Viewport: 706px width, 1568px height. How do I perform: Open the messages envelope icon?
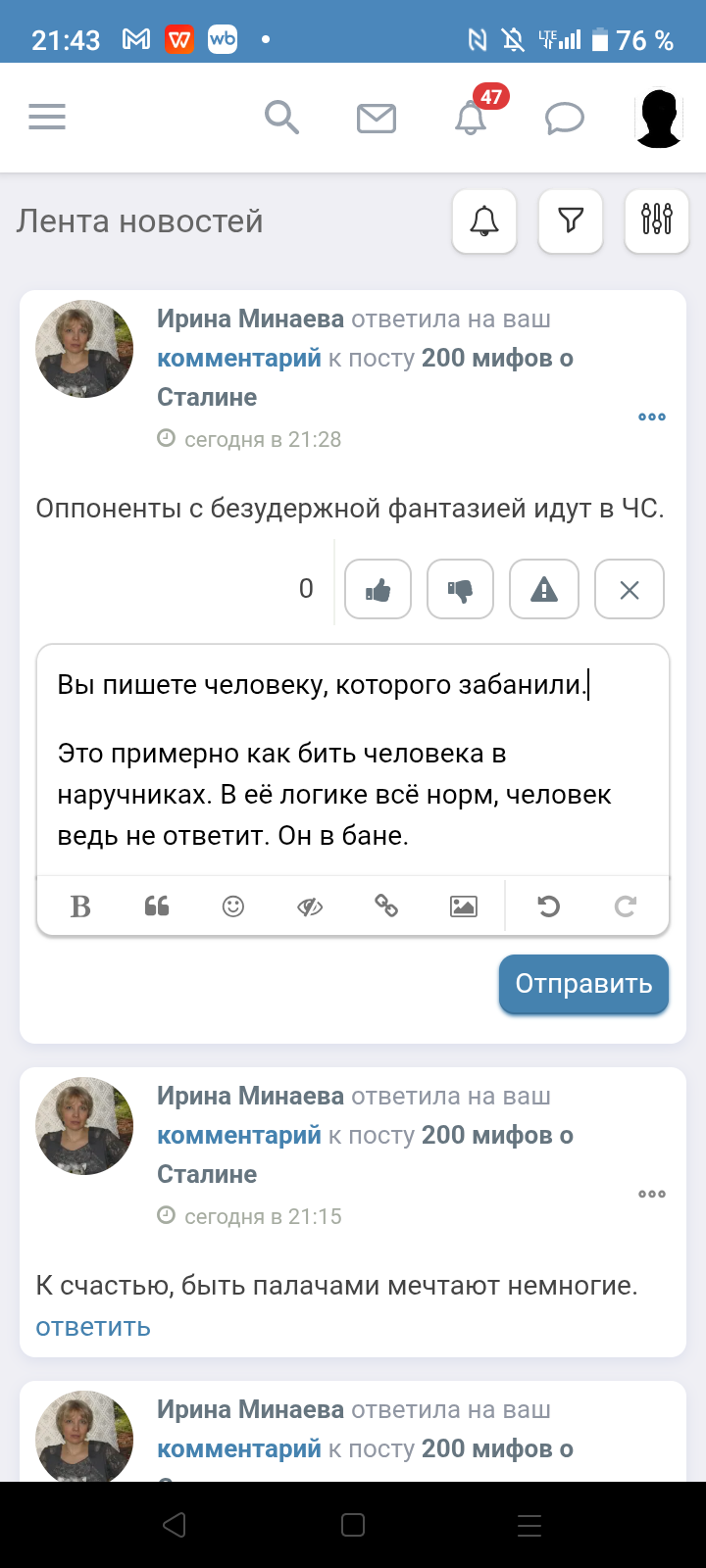[376, 119]
